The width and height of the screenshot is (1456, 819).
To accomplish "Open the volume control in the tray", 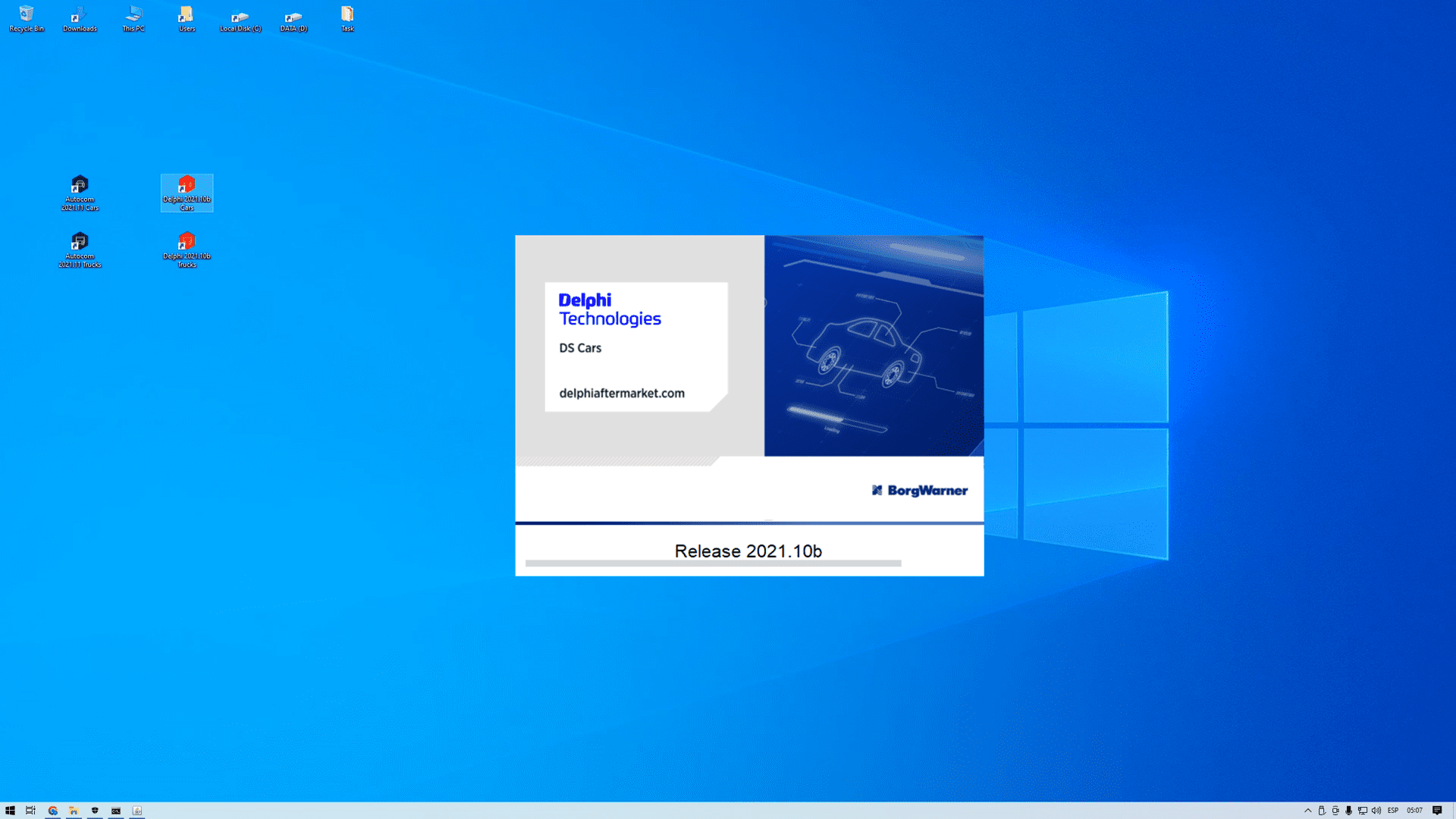I will pos(1375,811).
